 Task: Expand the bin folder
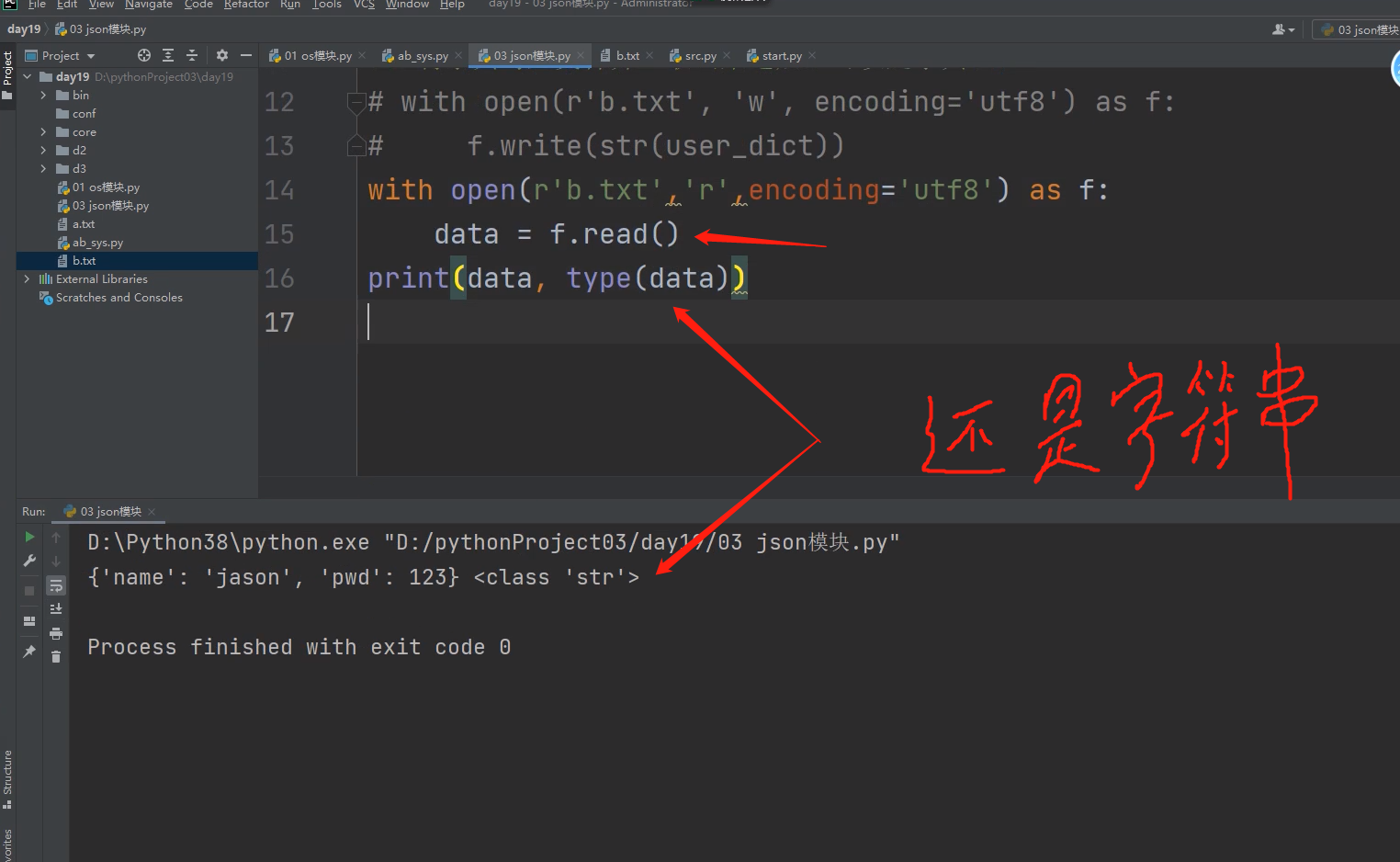[x=43, y=96]
